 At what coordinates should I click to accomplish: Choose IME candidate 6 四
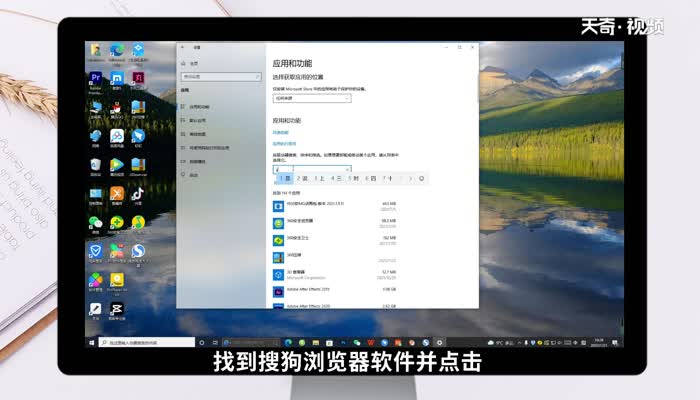371,179
